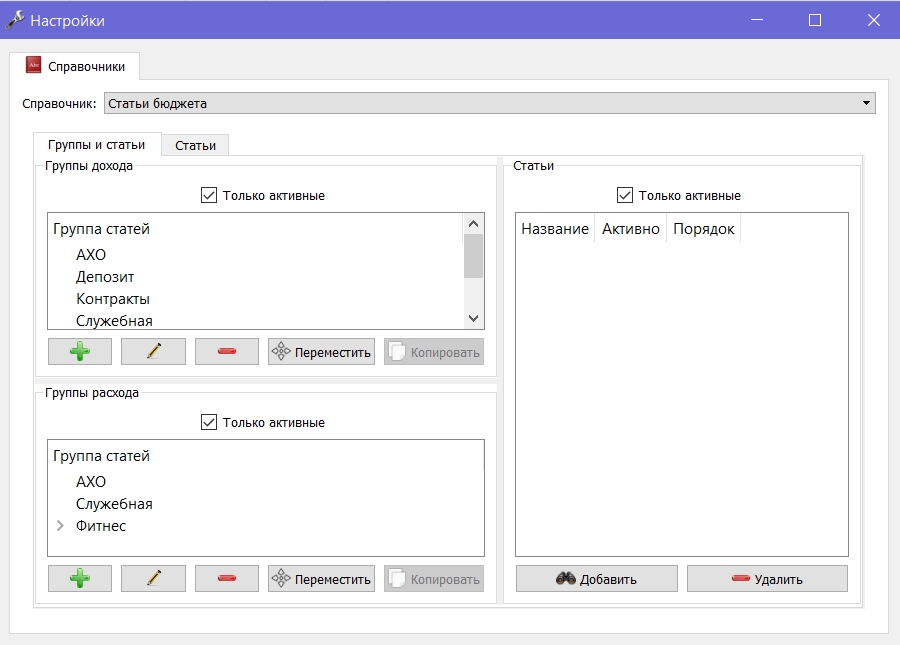Sort articles by Порядок column header
The image size is (900, 645).
[x=703, y=229]
